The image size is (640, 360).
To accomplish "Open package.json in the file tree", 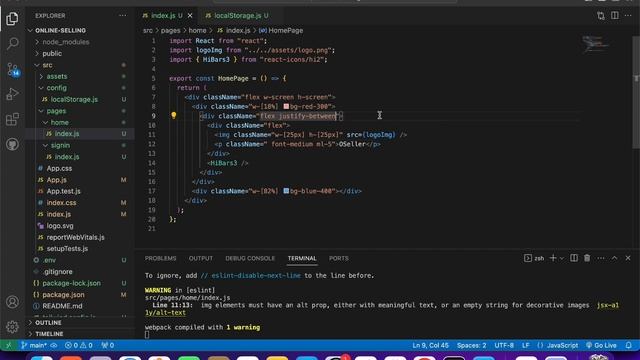I will [x=63, y=295].
